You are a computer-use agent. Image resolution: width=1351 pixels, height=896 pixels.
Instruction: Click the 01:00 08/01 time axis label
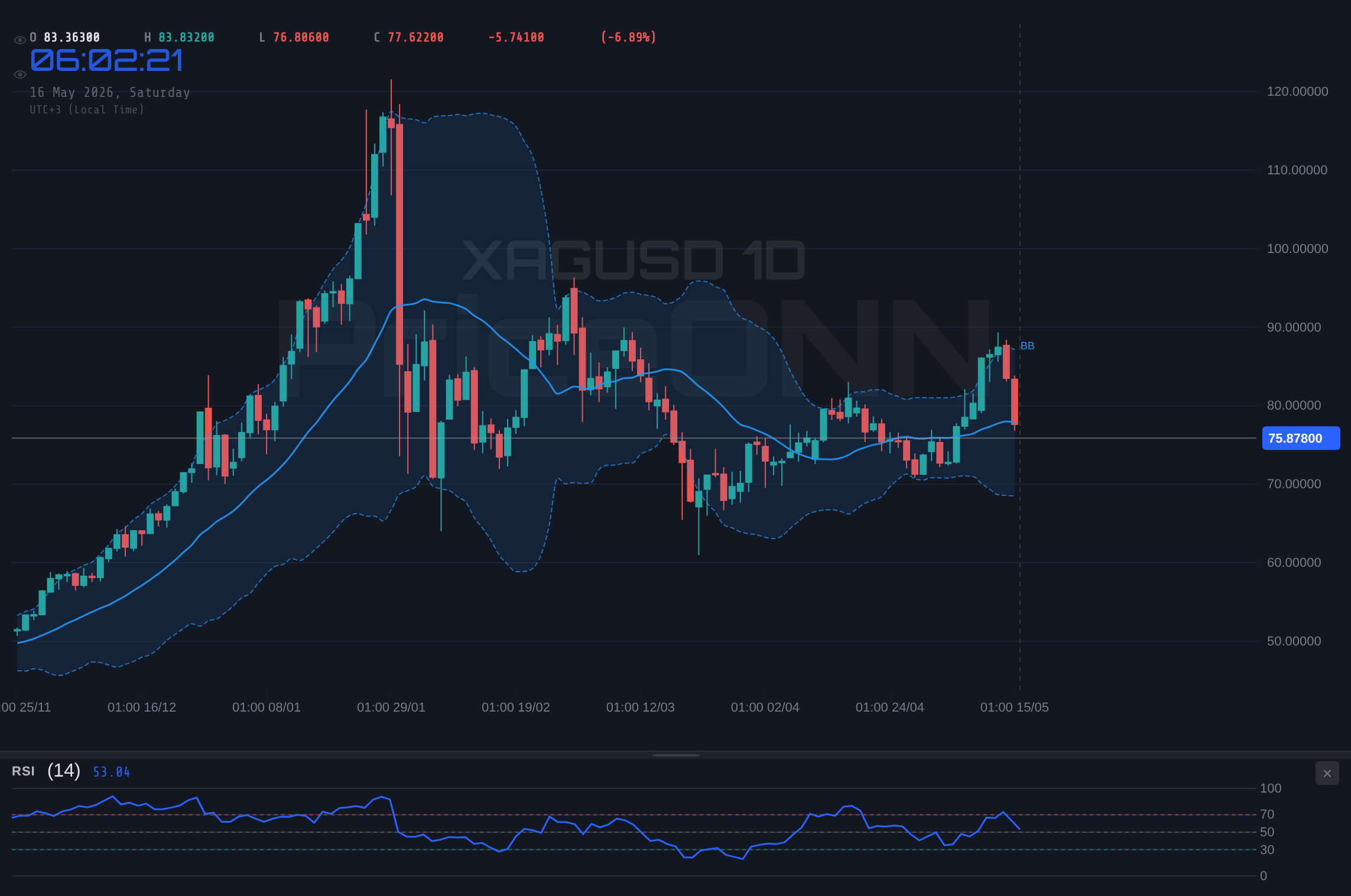267,707
